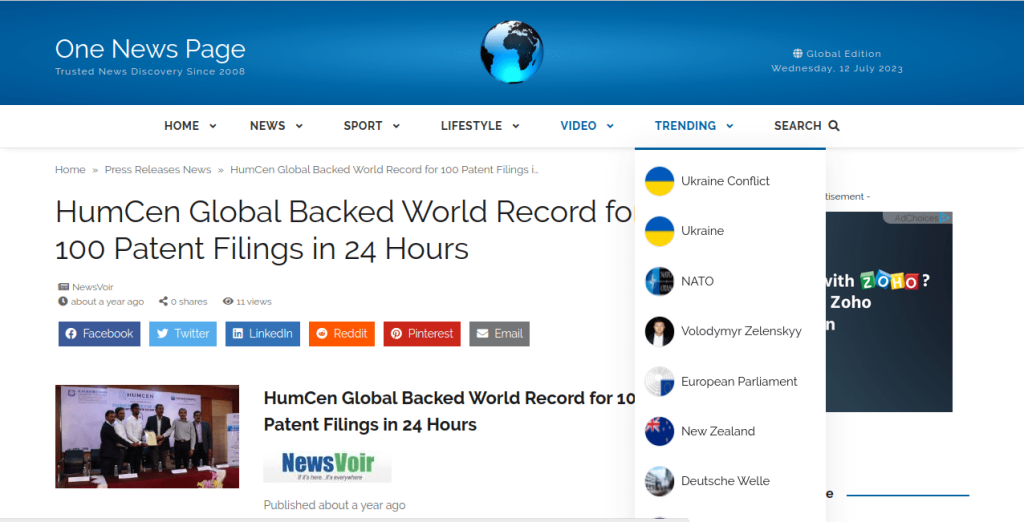This screenshot has width=1024, height=522.
Task: Open the SPORT nav item
Action: [x=363, y=125]
